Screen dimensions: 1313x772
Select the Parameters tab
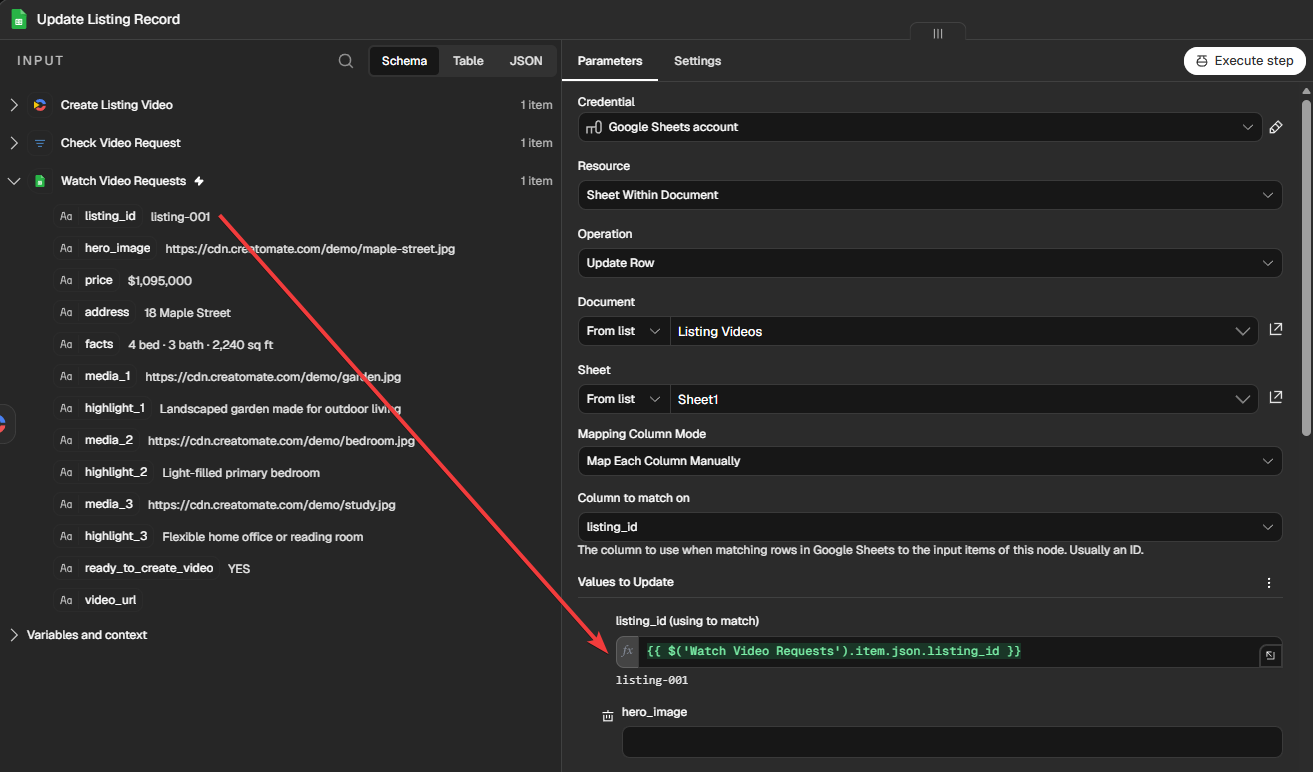[610, 61]
